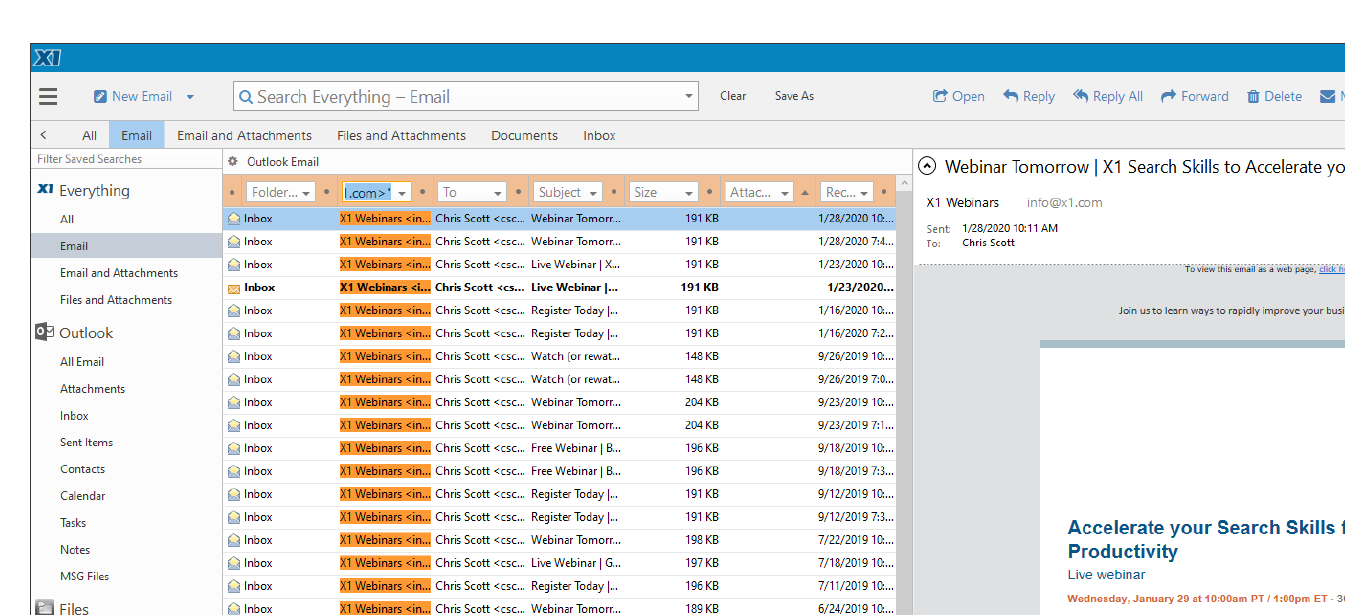This screenshot has width=1345, height=615.
Task: Open the Folder column filter dropdown
Action: tap(306, 192)
